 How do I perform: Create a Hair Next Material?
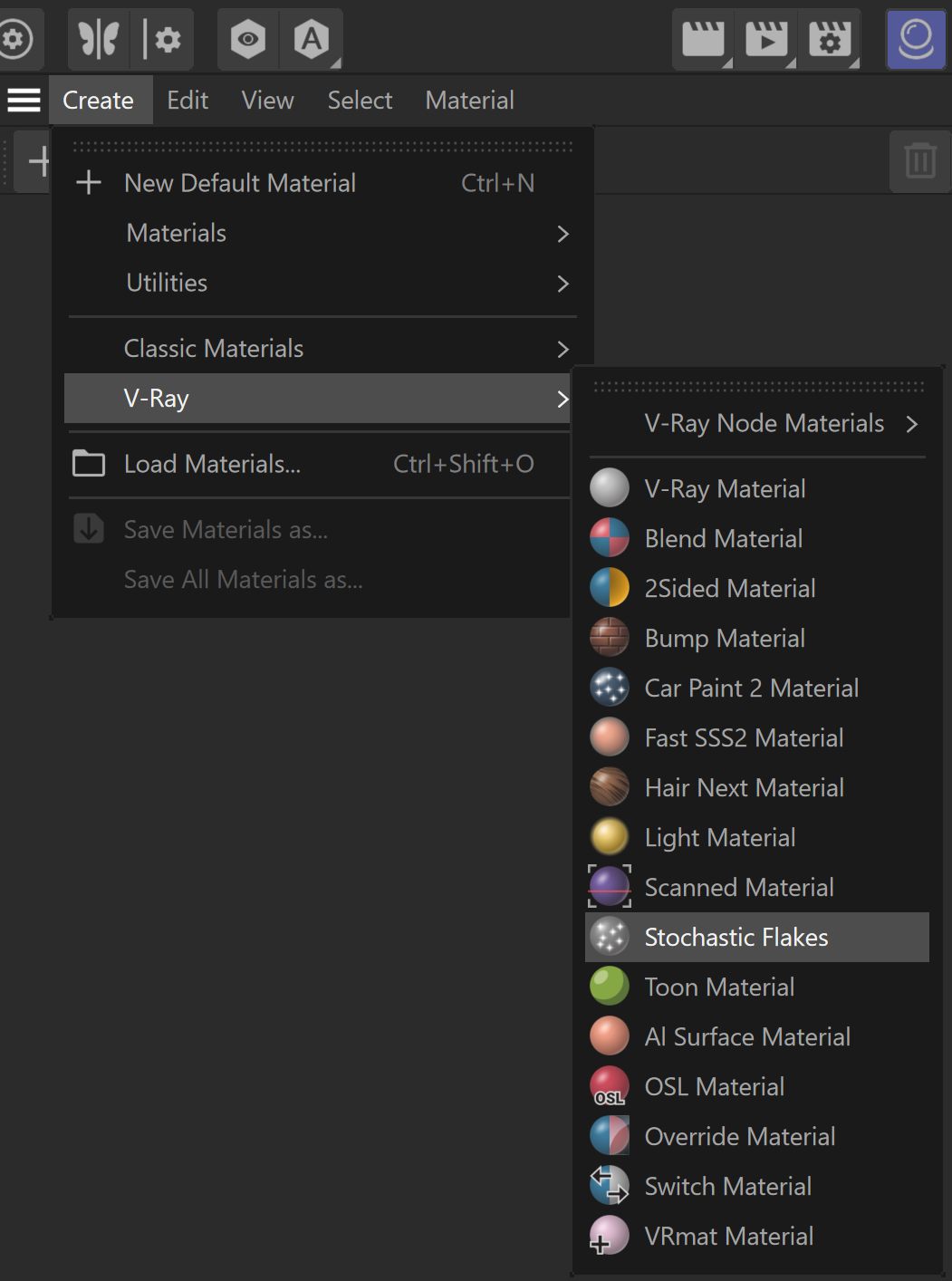coord(757,788)
